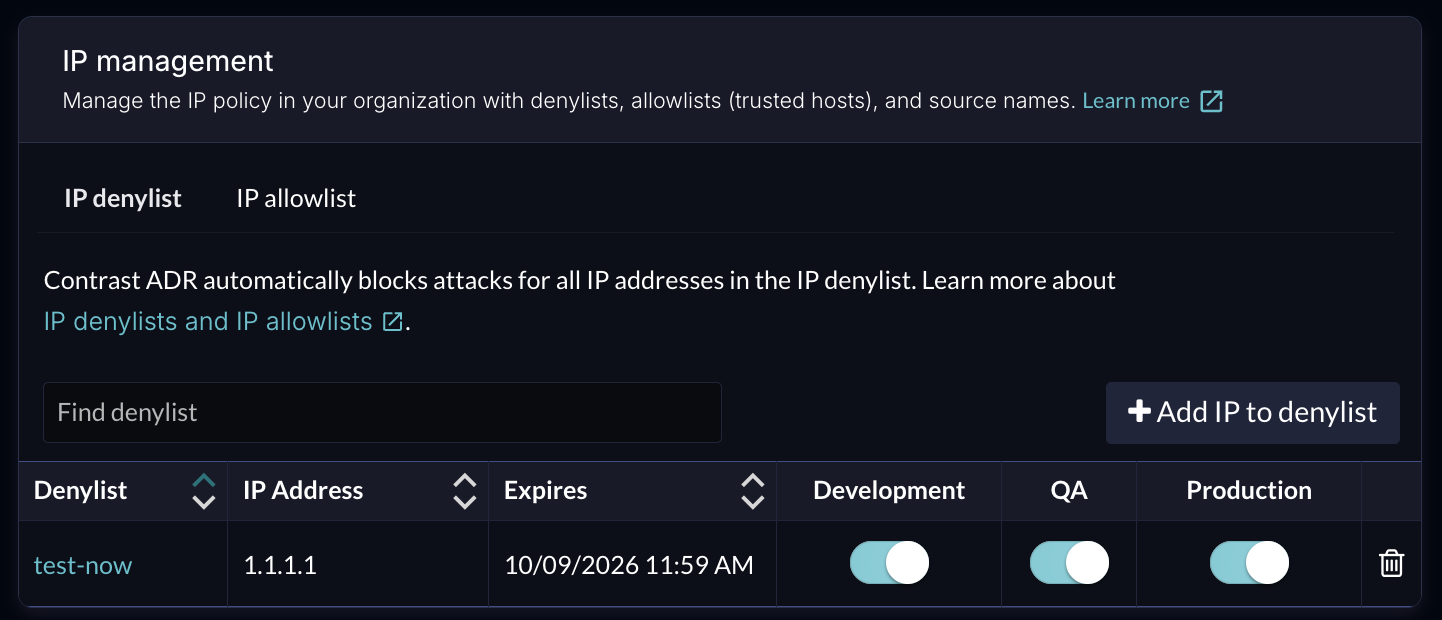This screenshot has width=1442, height=620.
Task: Toggle Production switch for test-now
Action: click(1249, 563)
